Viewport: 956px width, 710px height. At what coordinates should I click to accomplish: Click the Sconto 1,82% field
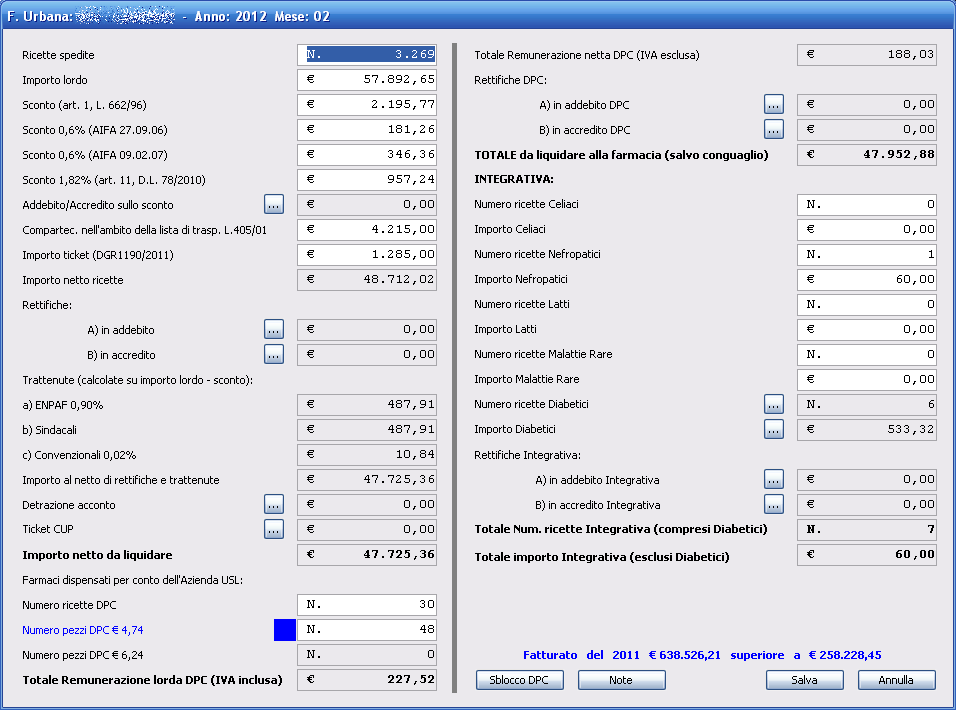click(x=367, y=180)
